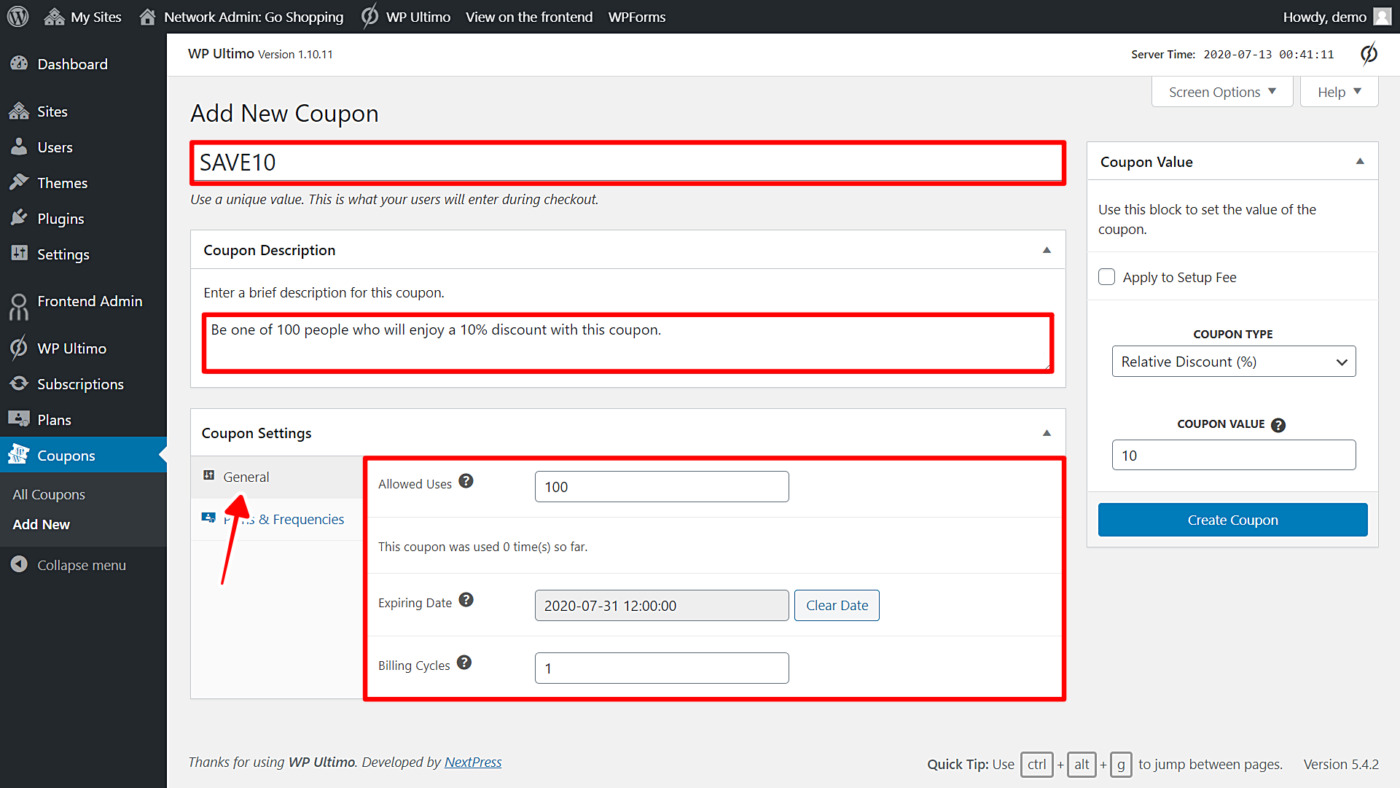Click the General tab icon
This screenshot has height=788, width=1400.
tap(209, 476)
